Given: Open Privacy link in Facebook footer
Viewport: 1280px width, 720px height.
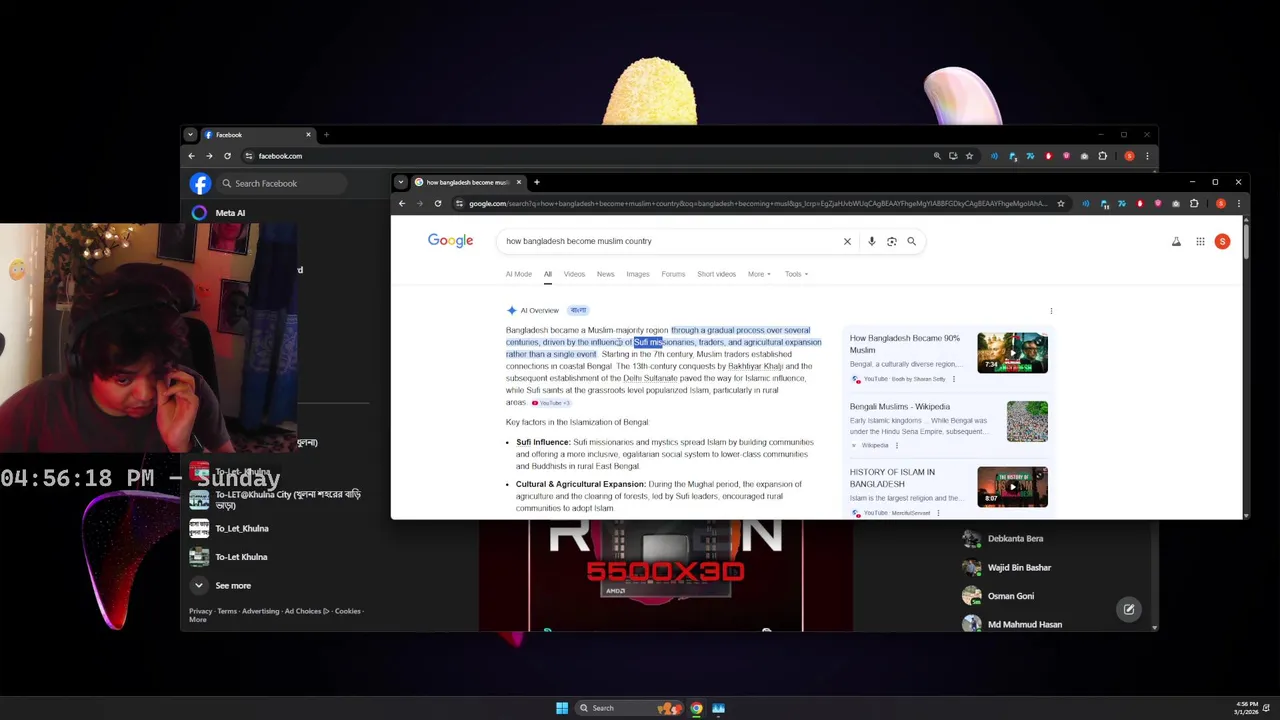Looking at the screenshot, I should tap(200, 611).
